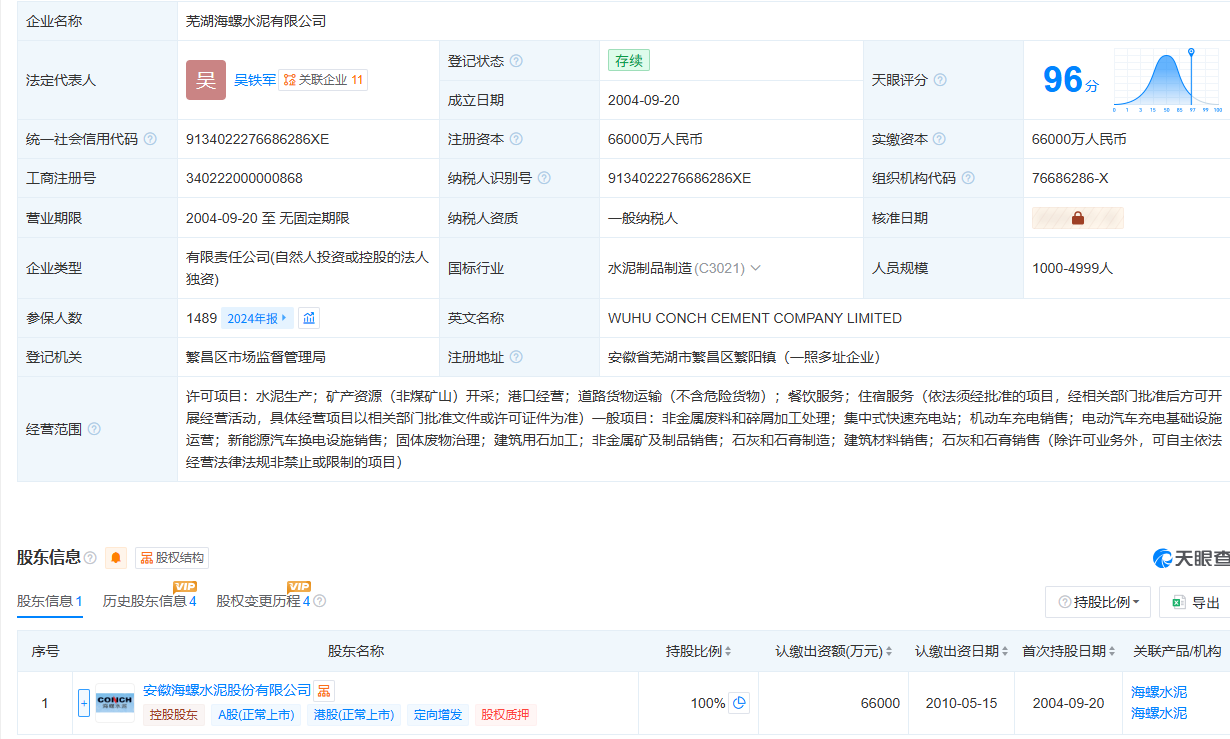Click the 导出 export button
Viewport: 1230px width, 739px height.
(1196, 602)
